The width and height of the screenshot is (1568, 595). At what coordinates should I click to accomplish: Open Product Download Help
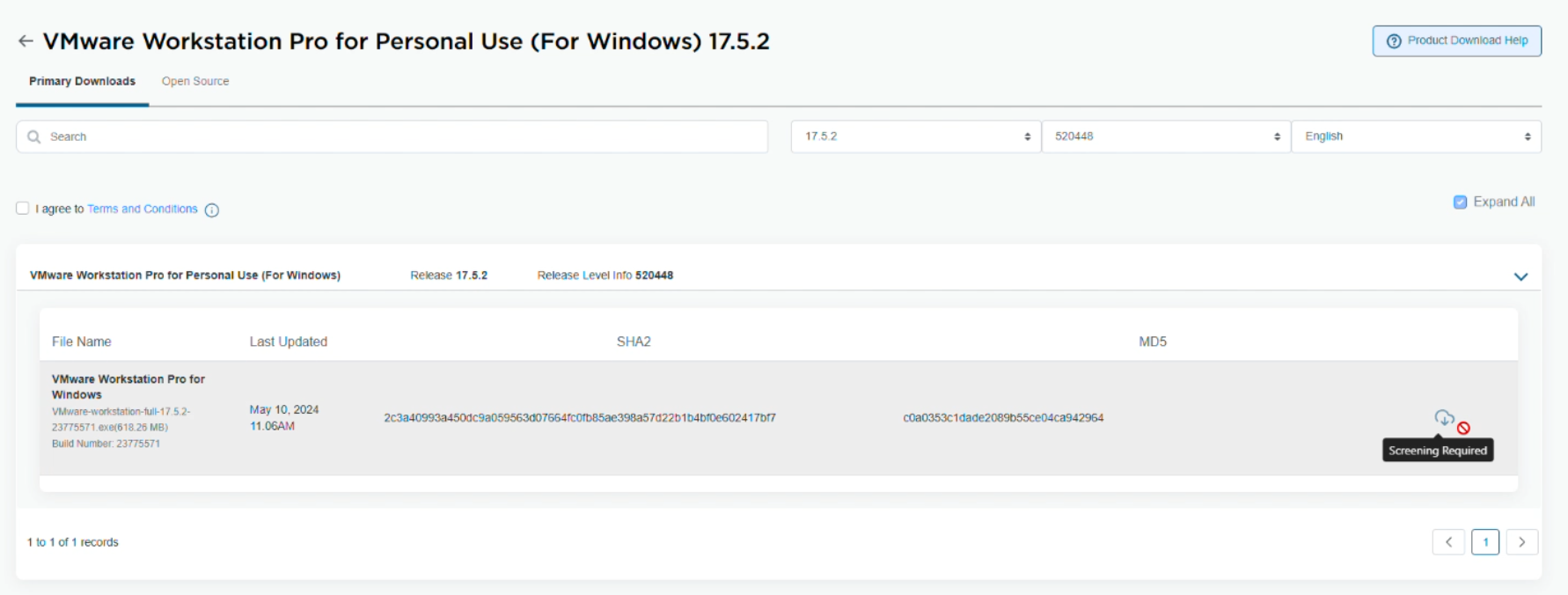click(x=1457, y=40)
